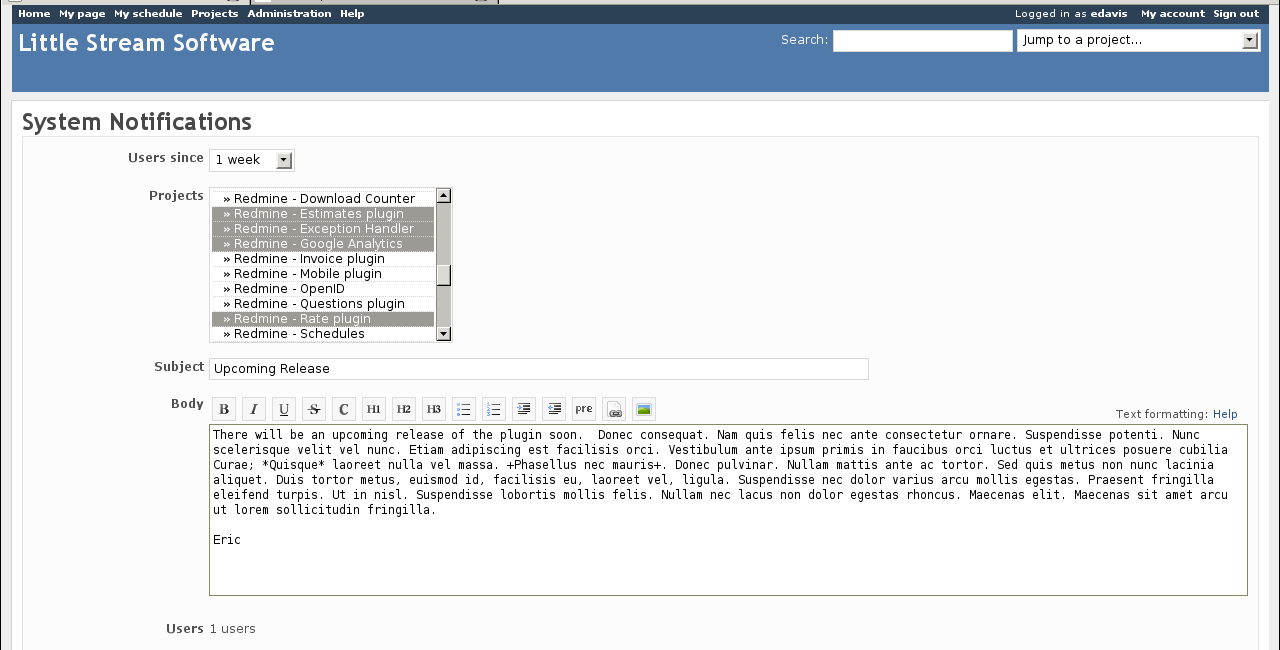
Task: Click the first indent icon (arrow right)
Action: click(524, 409)
